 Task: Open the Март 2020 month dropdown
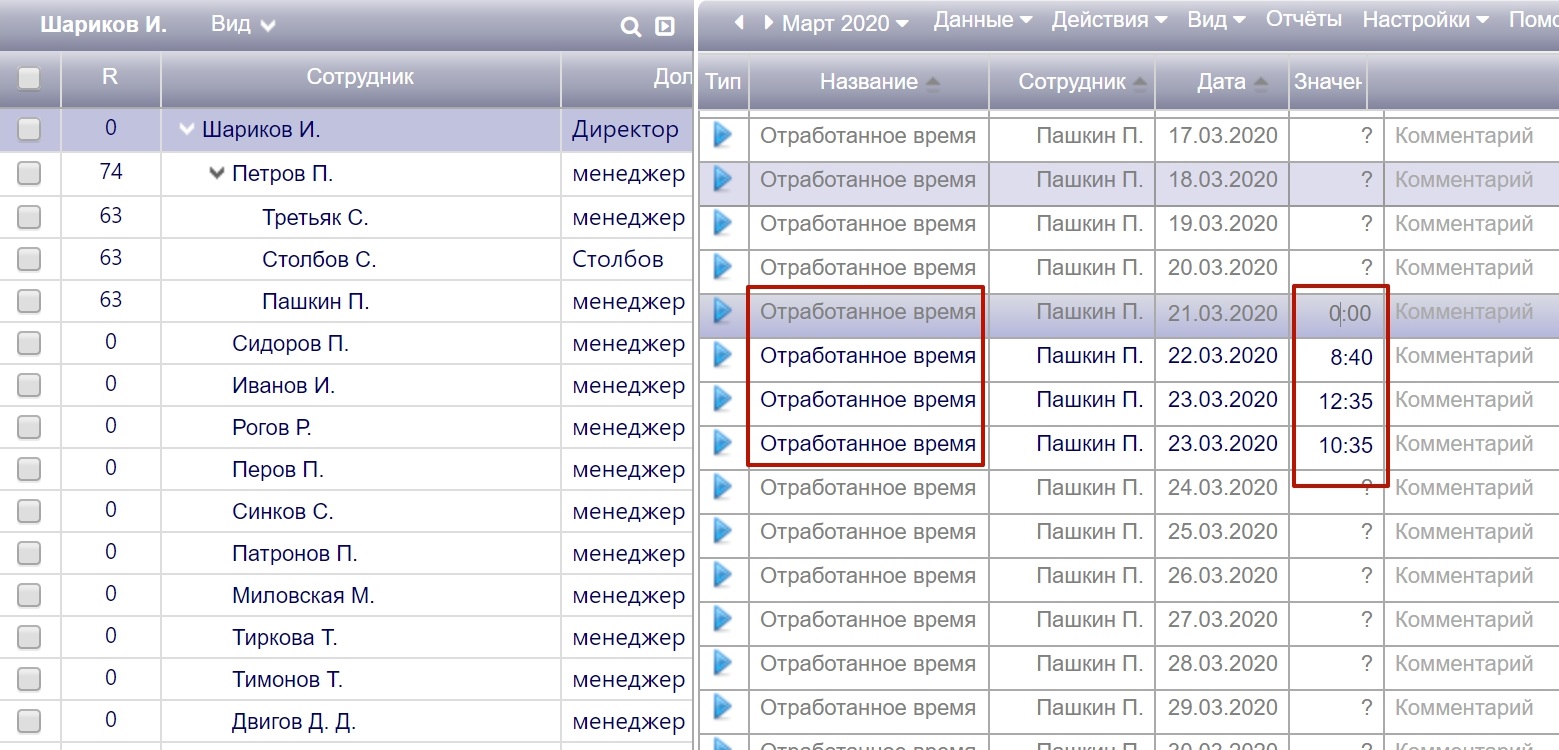845,23
